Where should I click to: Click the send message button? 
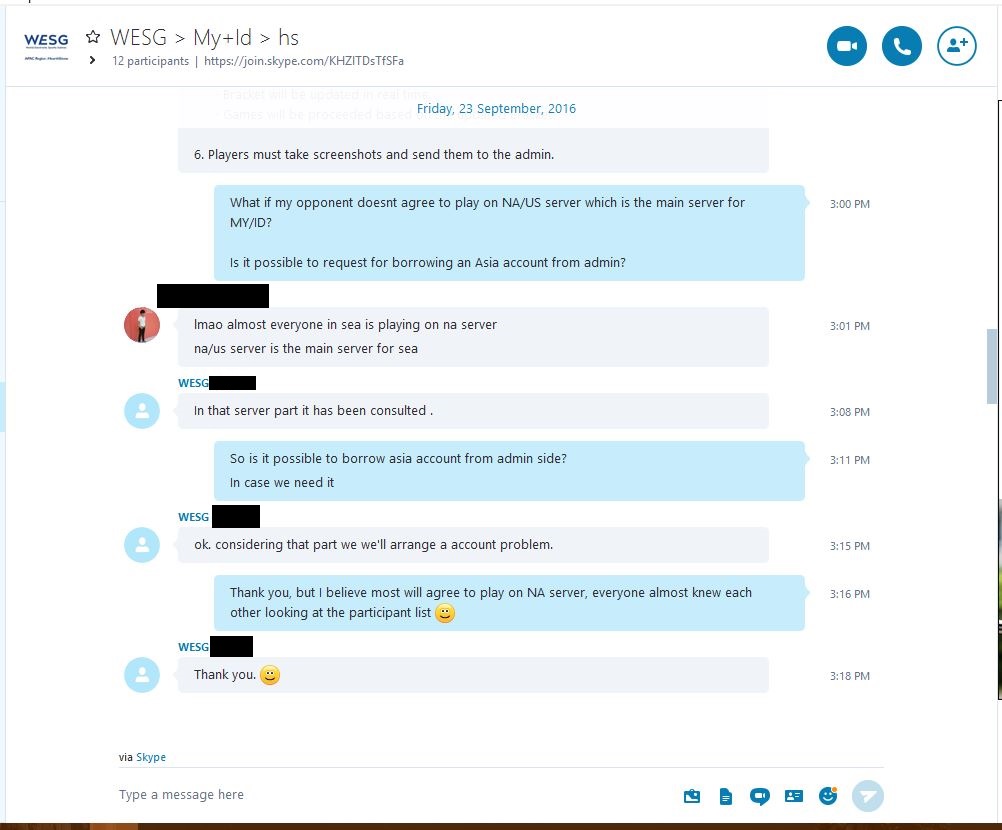[x=867, y=796]
